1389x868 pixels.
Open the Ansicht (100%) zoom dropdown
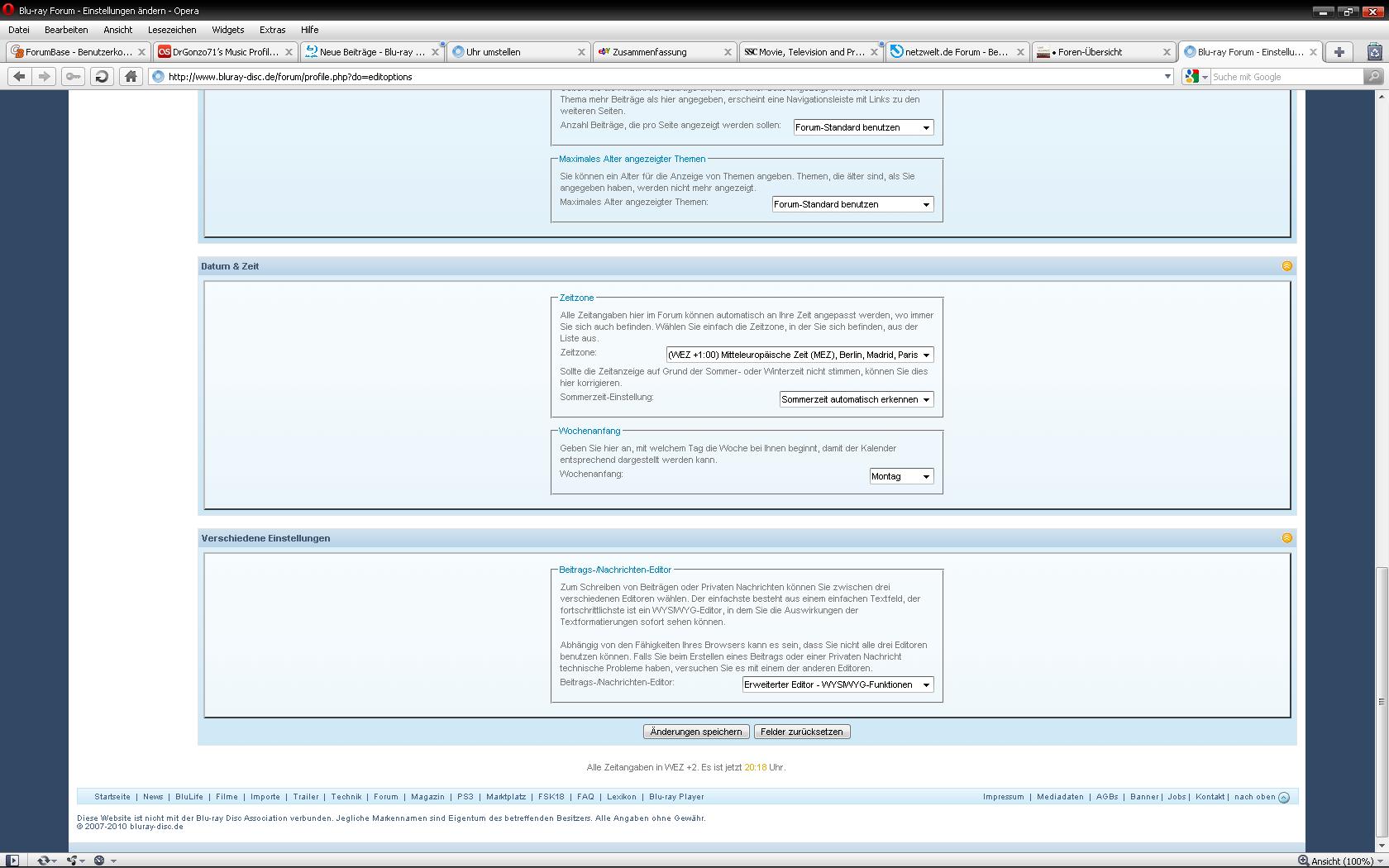(x=1381, y=861)
